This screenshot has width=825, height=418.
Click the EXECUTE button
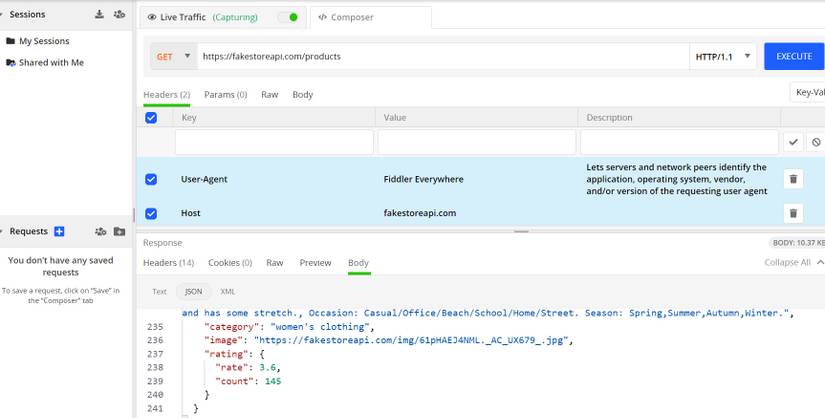tap(794, 56)
